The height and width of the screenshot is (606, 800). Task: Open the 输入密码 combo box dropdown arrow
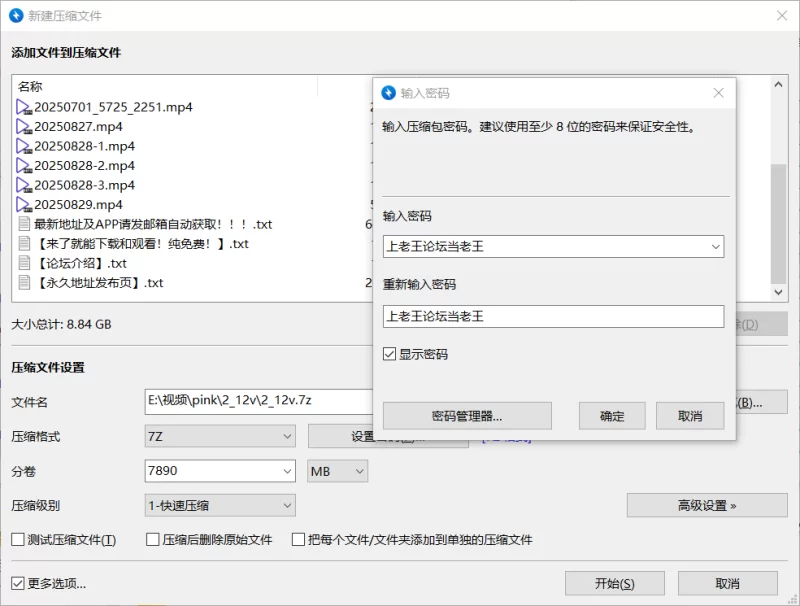pyautogui.click(x=716, y=247)
